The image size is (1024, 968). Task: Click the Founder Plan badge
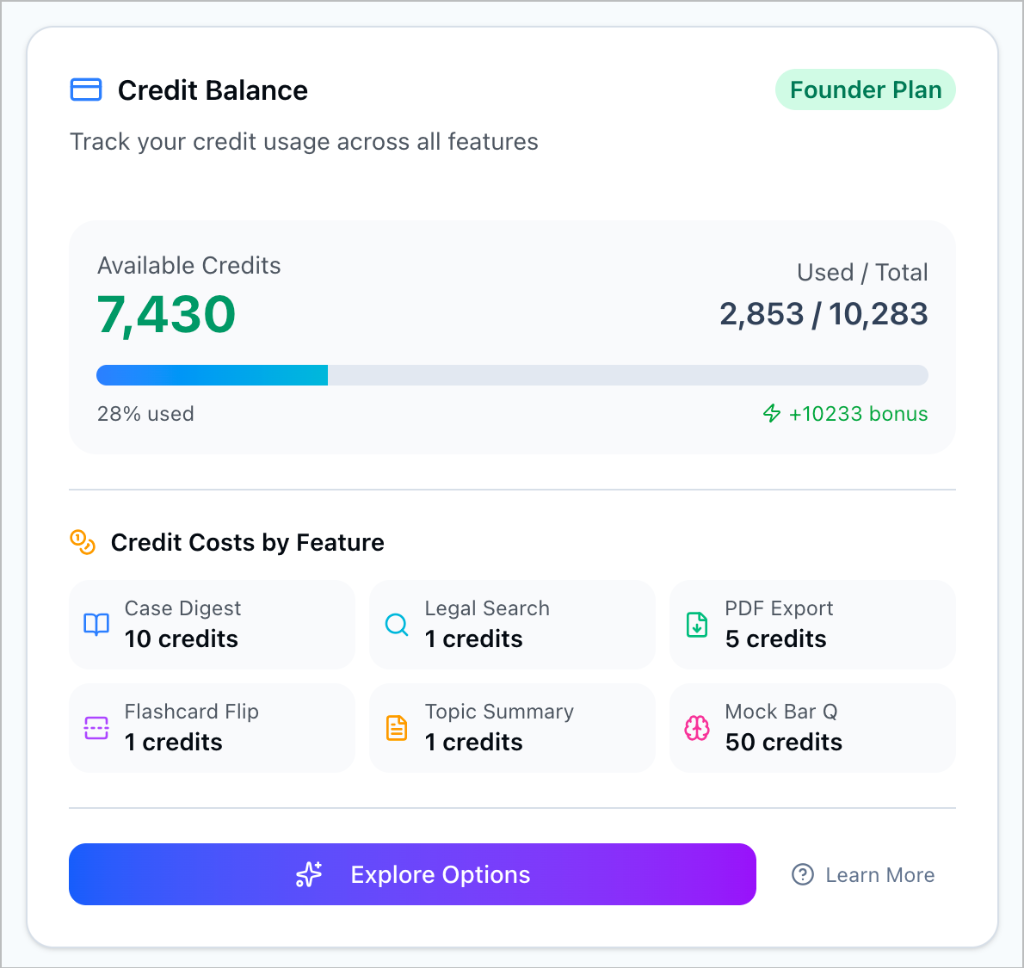tap(865, 89)
